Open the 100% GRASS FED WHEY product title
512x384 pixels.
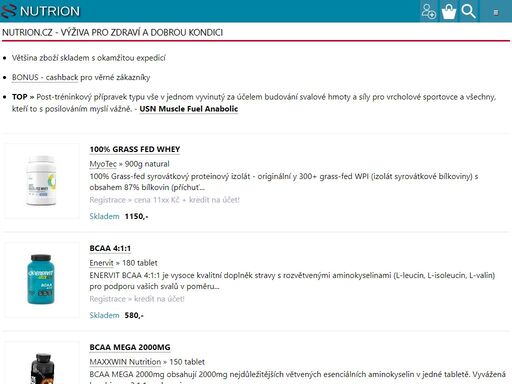point(135,149)
